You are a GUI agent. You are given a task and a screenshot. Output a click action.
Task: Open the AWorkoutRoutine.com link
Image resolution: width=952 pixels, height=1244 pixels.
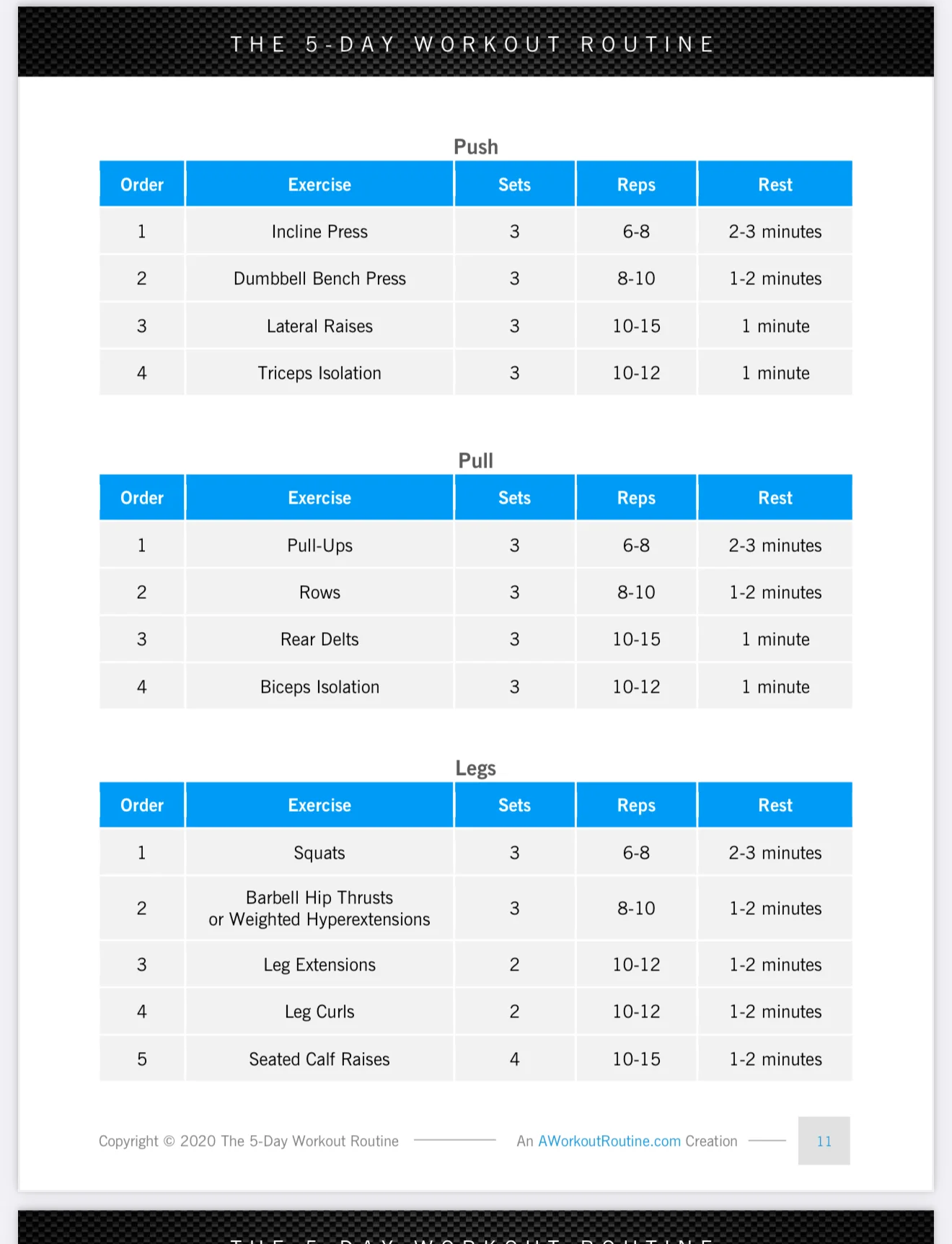point(609,1141)
